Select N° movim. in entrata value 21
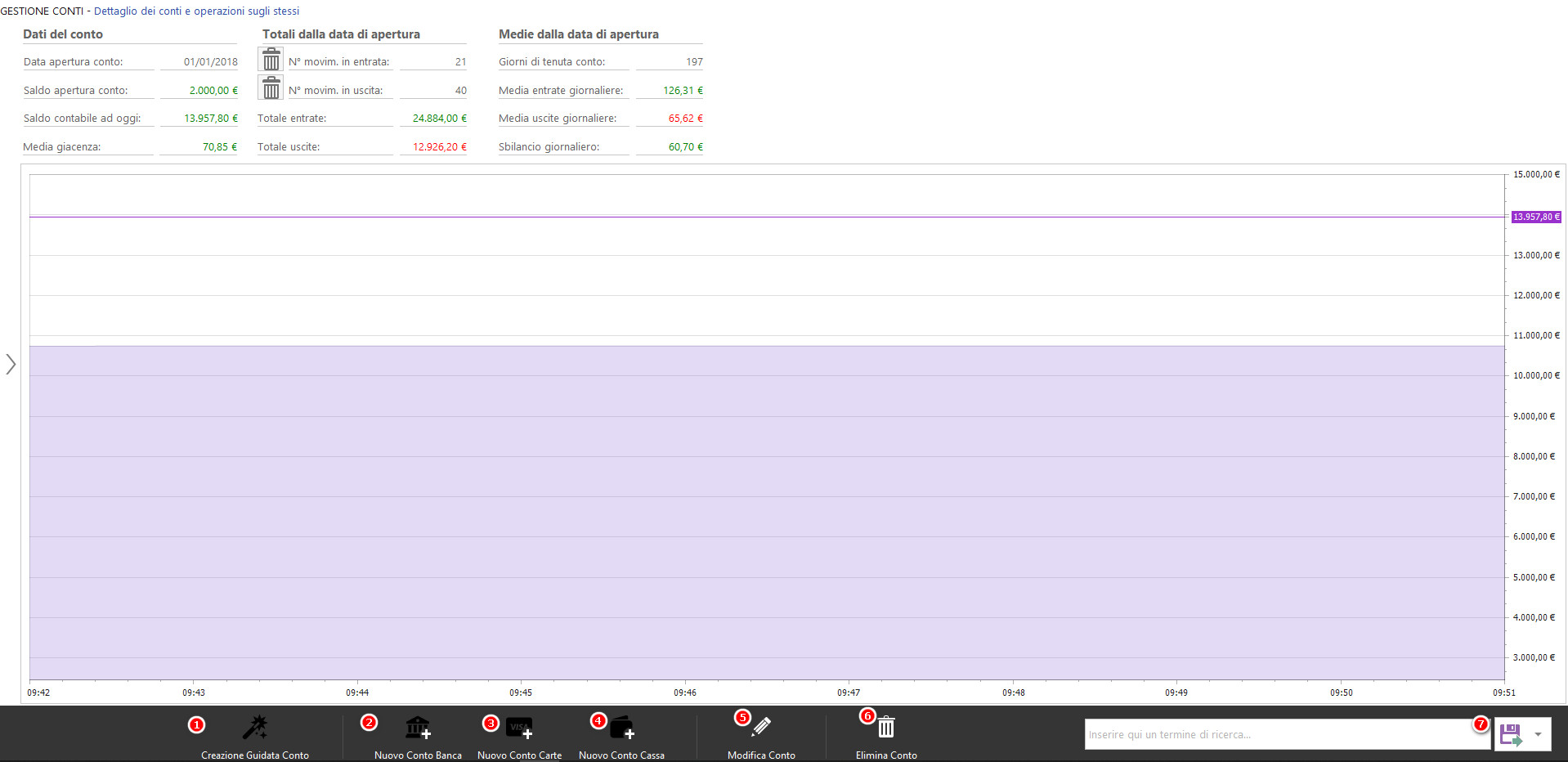Viewport: 1568px width, 762px height. (x=461, y=62)
